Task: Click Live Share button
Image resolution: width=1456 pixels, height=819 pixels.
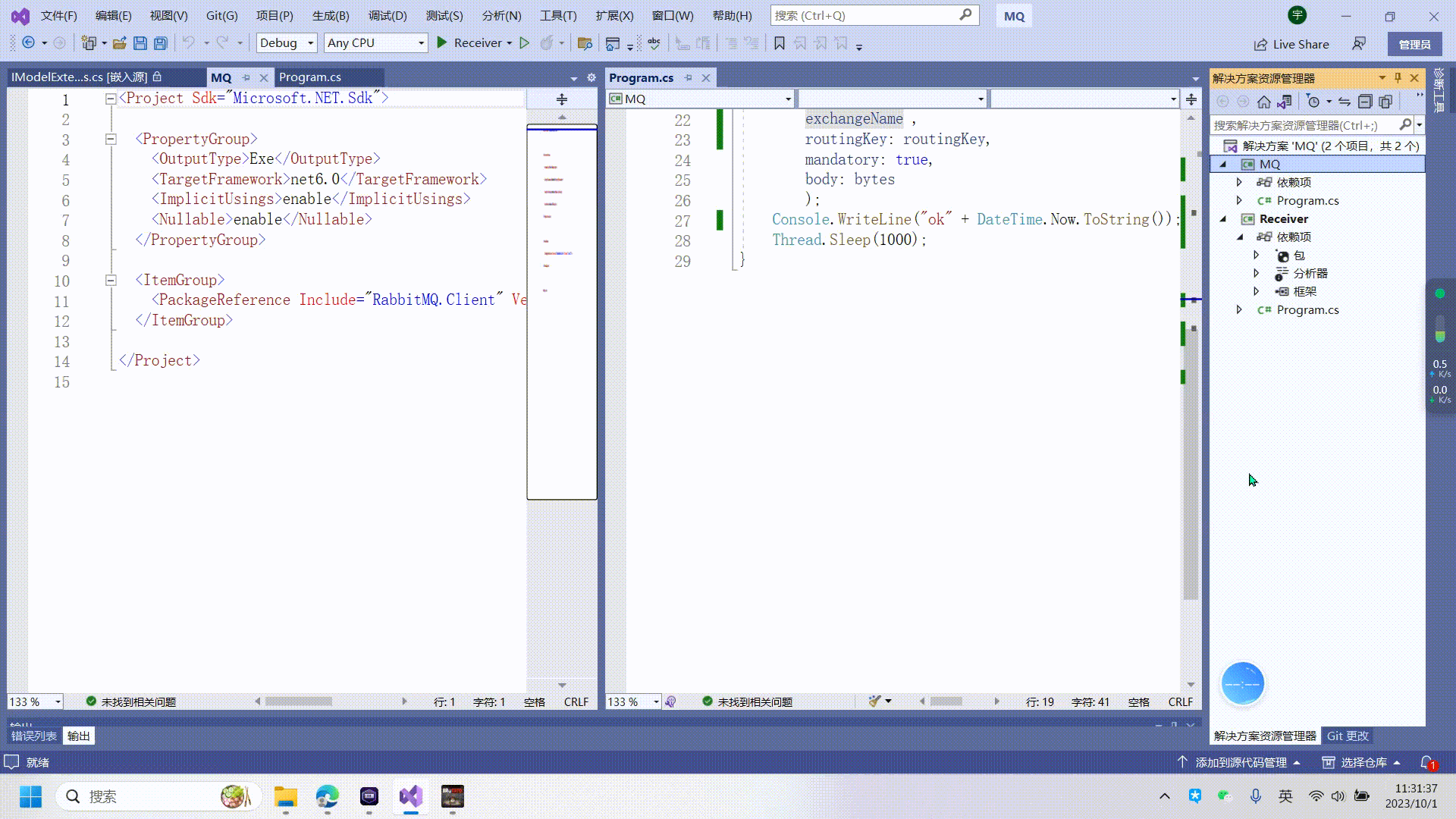Action: click(1291, 44)
